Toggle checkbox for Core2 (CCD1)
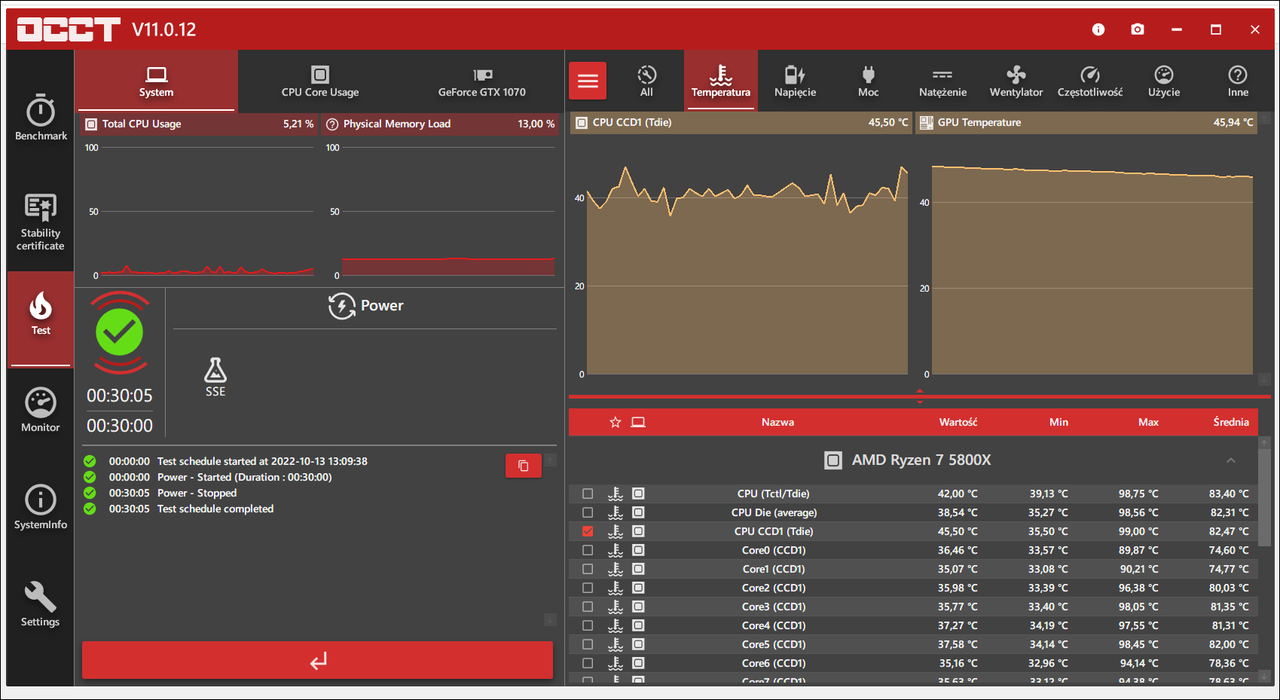This screenshot has width=1280, height=700. pos(588,588)
